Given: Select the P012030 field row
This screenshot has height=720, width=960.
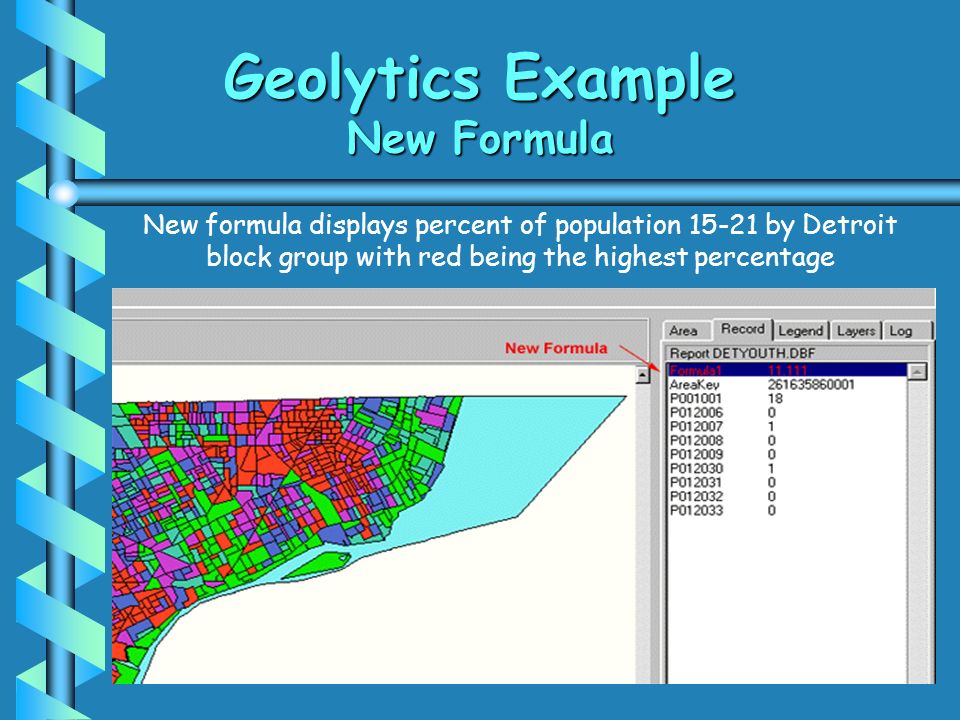Looking at the screenshot, I should point(787,469).
